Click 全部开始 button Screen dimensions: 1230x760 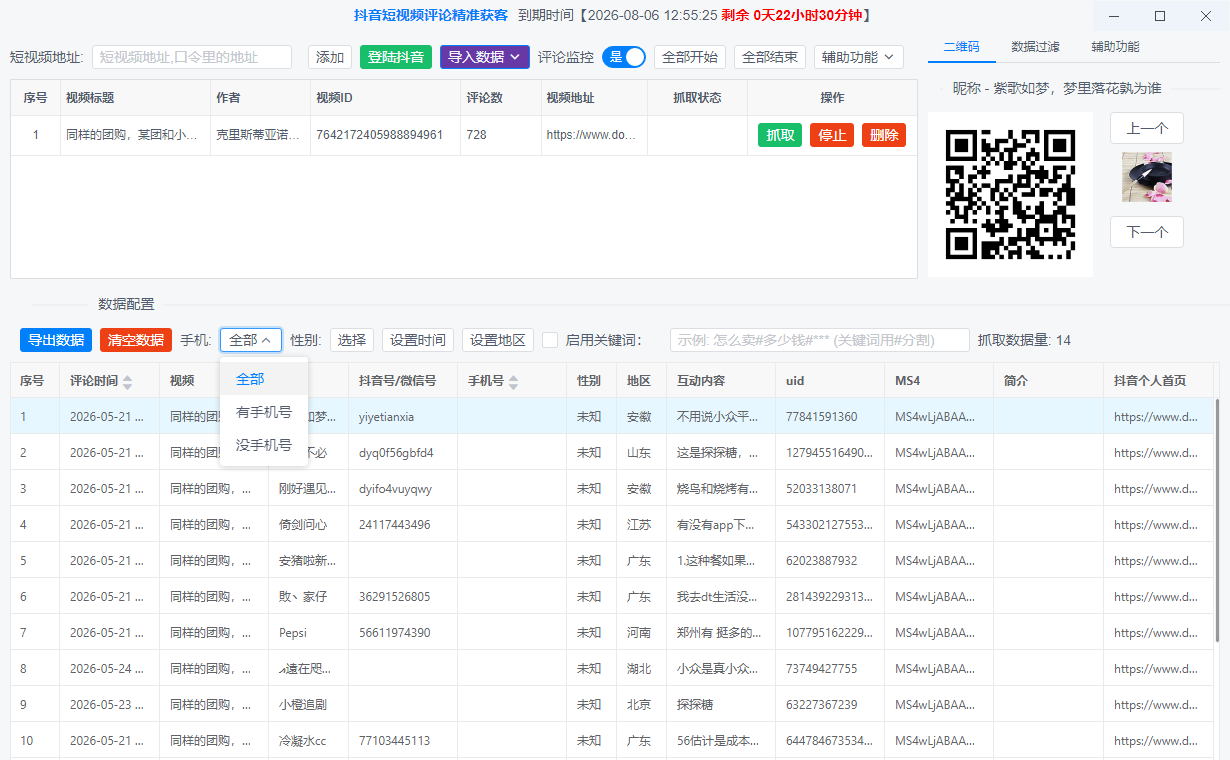[x=690, y=57]
